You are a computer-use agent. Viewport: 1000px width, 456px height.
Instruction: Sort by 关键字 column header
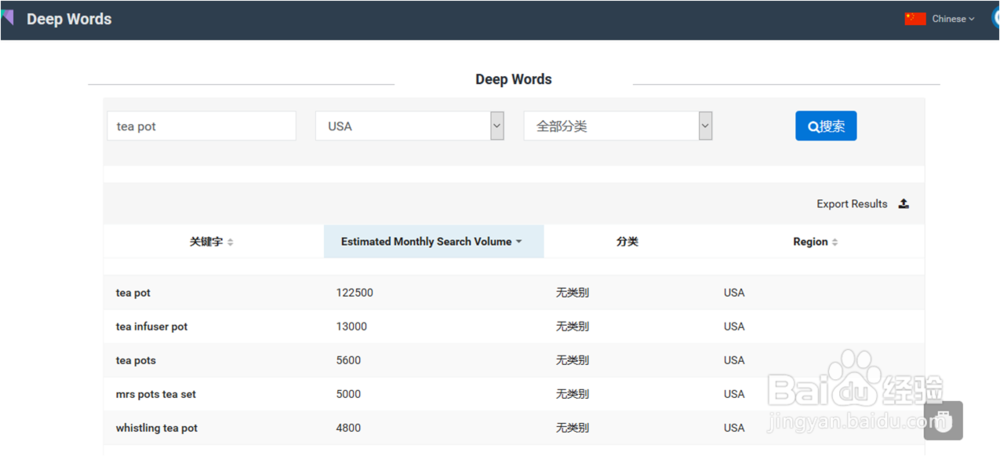[x=212, y=242]
